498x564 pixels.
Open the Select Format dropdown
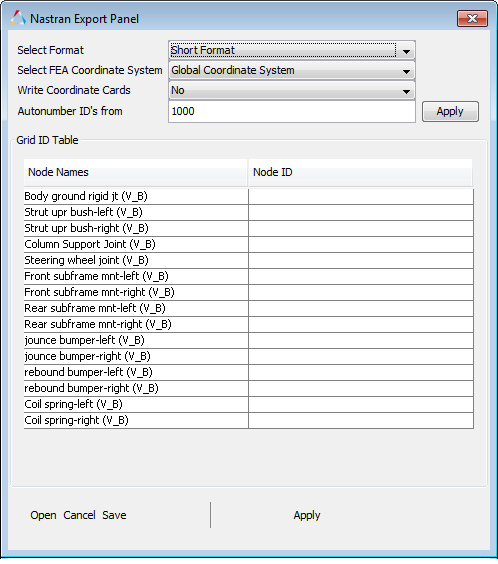[x=292, y=50]
